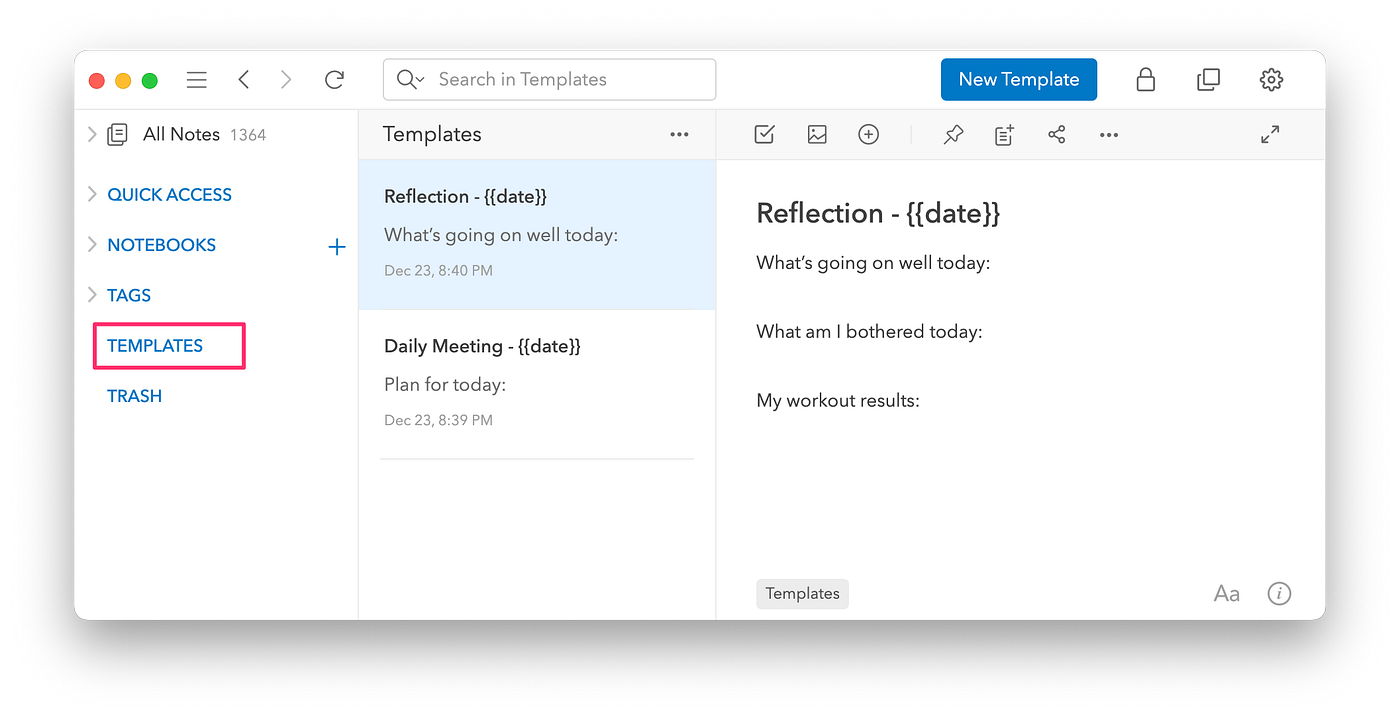
Task: Expand the All Notes tree
Action: click(x=92, y=134)
